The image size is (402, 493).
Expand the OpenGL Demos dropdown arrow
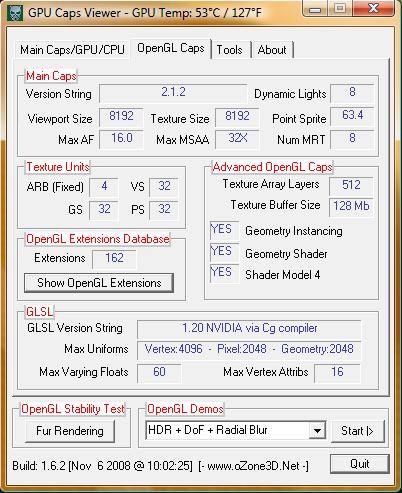pos(317,430)
